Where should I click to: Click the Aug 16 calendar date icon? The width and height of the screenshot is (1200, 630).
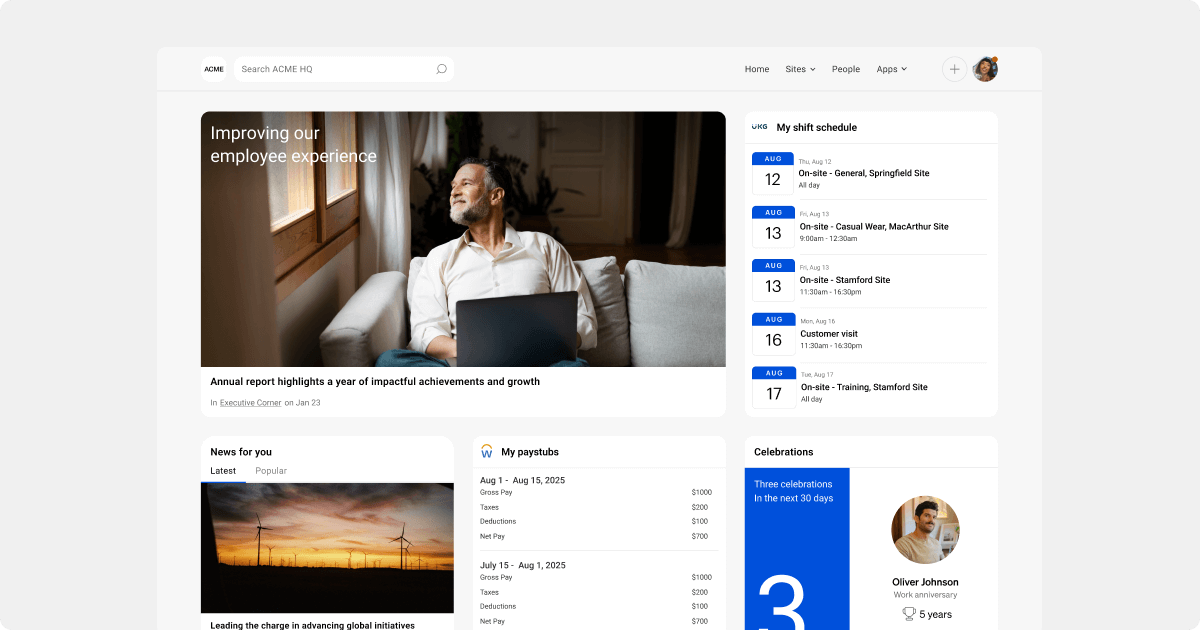point(773,334)
